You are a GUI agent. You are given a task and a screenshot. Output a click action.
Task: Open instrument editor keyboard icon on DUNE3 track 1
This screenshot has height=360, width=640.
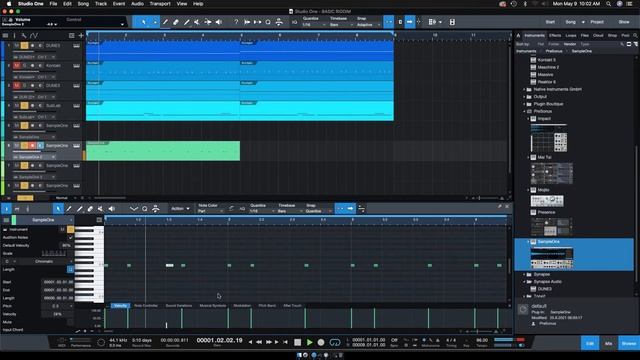coord(76,46)
